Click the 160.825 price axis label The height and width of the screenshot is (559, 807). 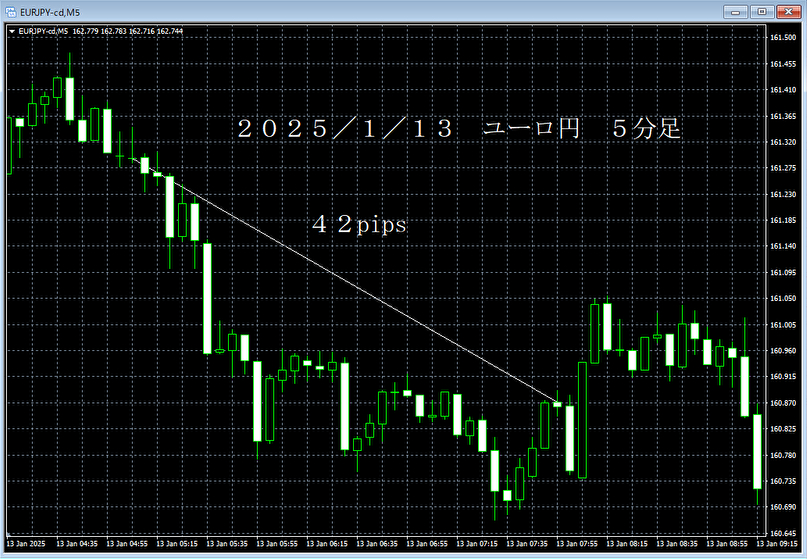click(783, 429)
